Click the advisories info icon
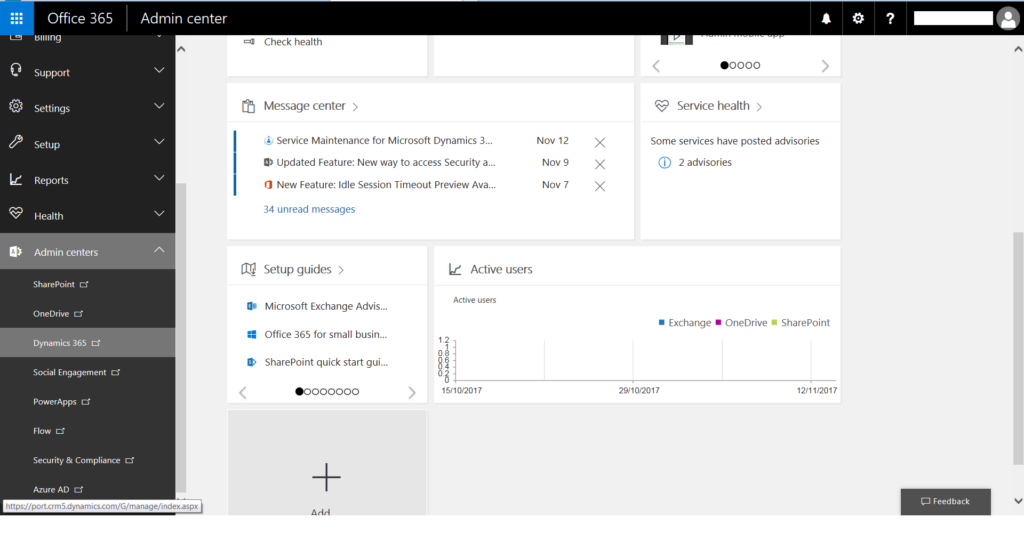This screenshot has height=550, width=1024. [664, 163]
